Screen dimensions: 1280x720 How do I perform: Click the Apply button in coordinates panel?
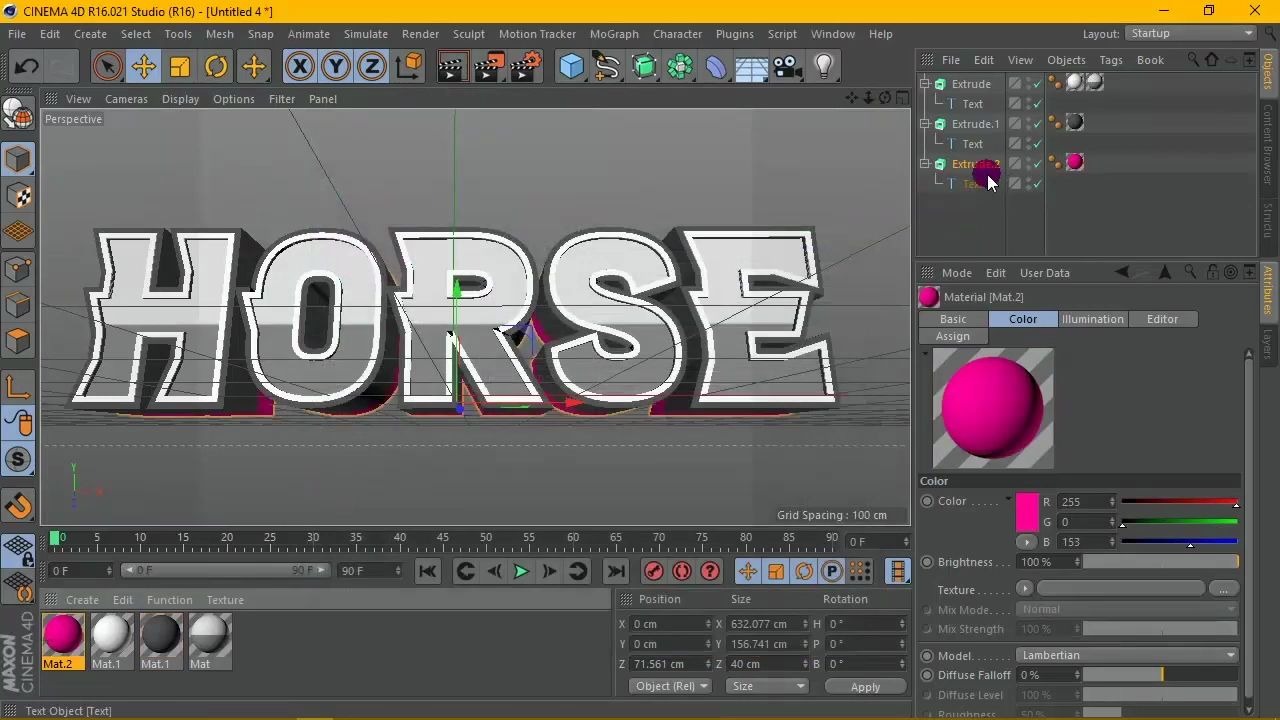click(x=864, y=687)
